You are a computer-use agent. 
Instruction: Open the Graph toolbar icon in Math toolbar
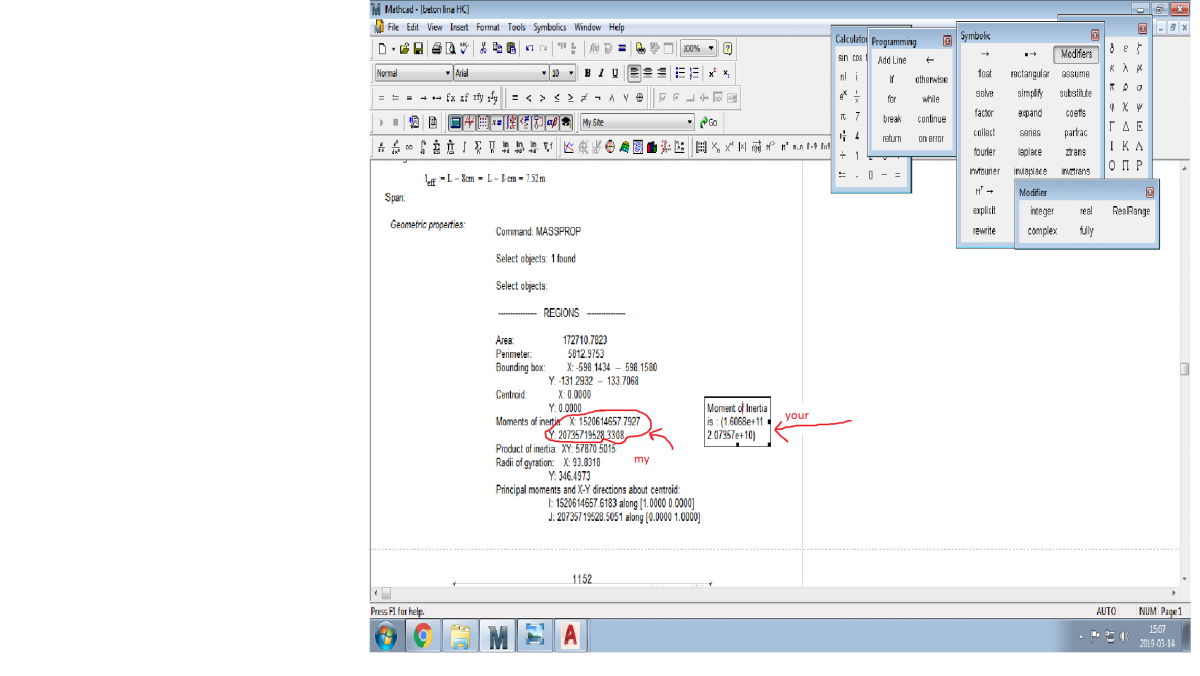(x=469, y=122)
